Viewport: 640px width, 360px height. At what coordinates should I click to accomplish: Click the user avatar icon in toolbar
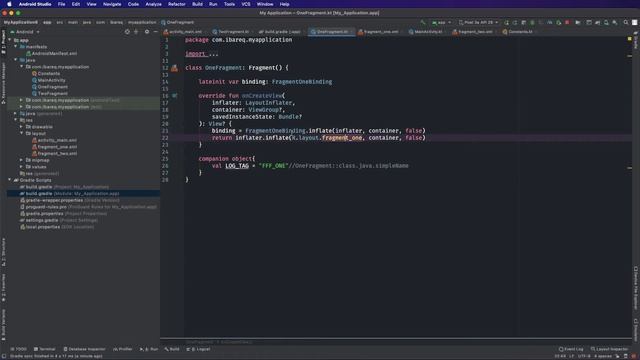tap(635, 22)
